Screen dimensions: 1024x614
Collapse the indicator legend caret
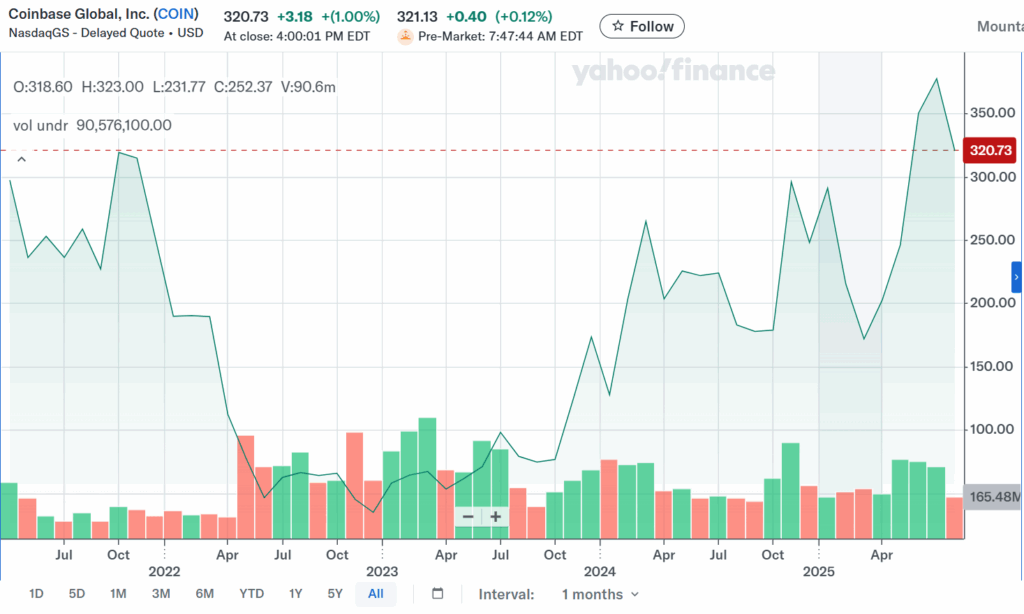click(22, 159)
